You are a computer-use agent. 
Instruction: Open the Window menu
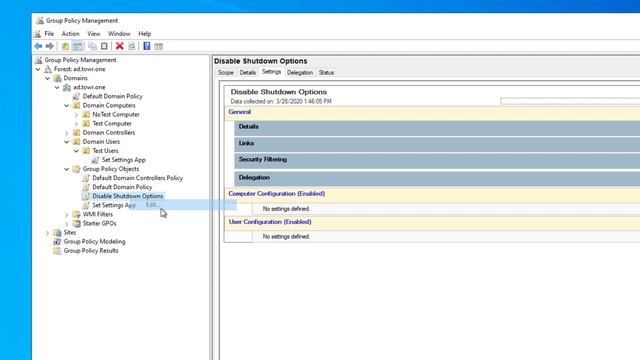click(x=119, y=34)
